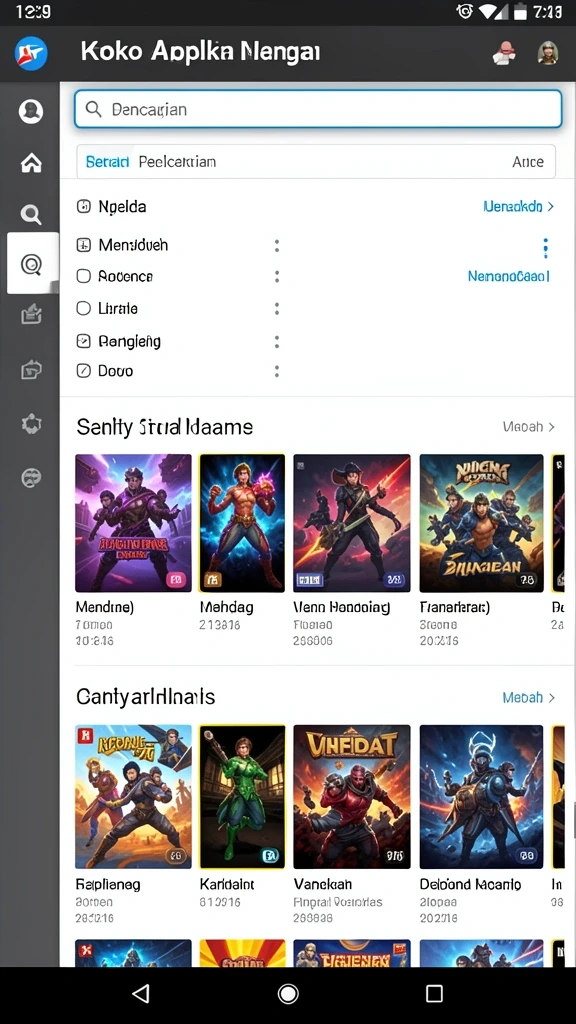This screenshot has width=576, height=1024.
Task: Click the Delpond Mcanlp title text
Action: [470, 884]
